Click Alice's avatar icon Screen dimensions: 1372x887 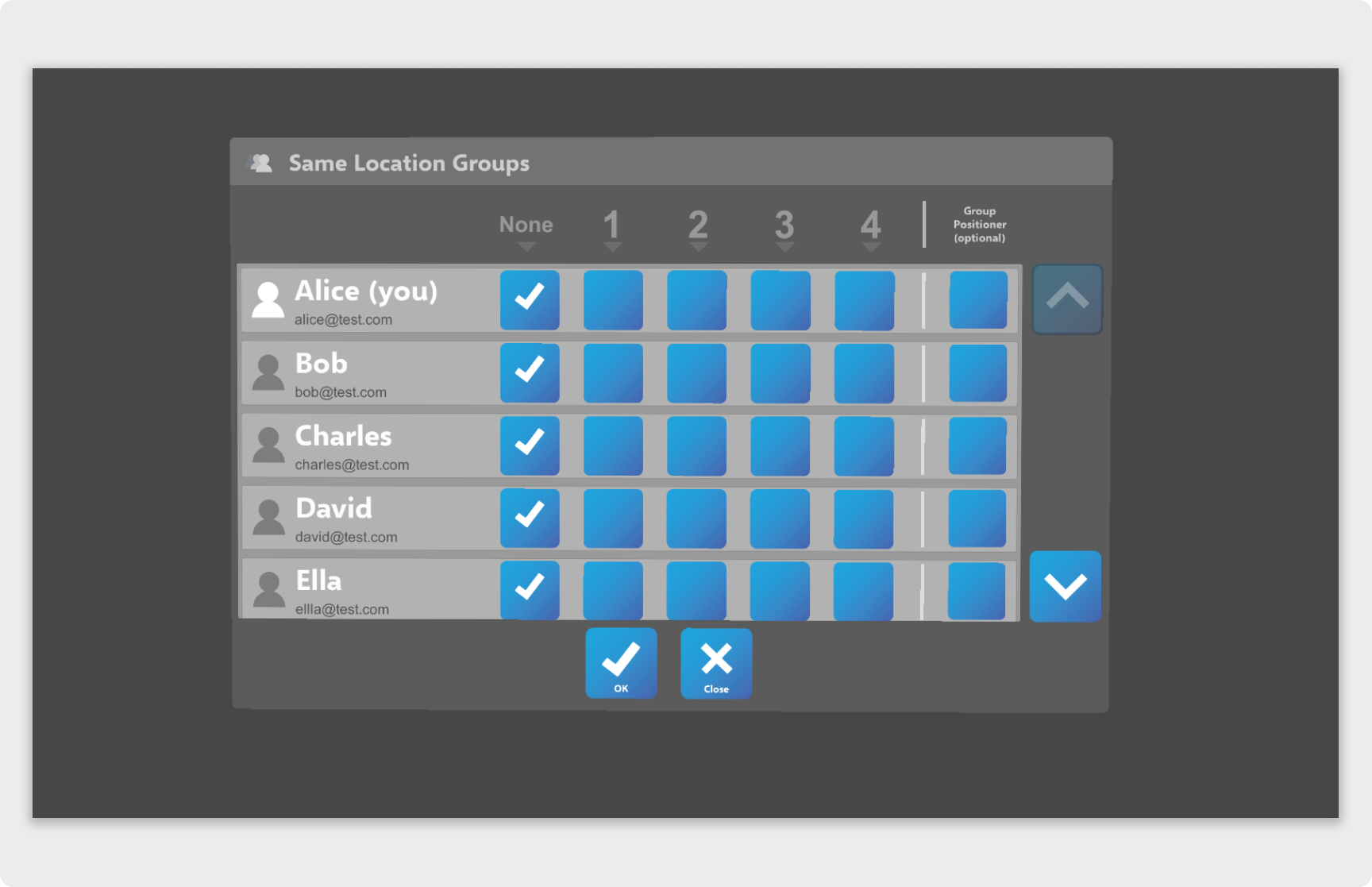point(268,300)
